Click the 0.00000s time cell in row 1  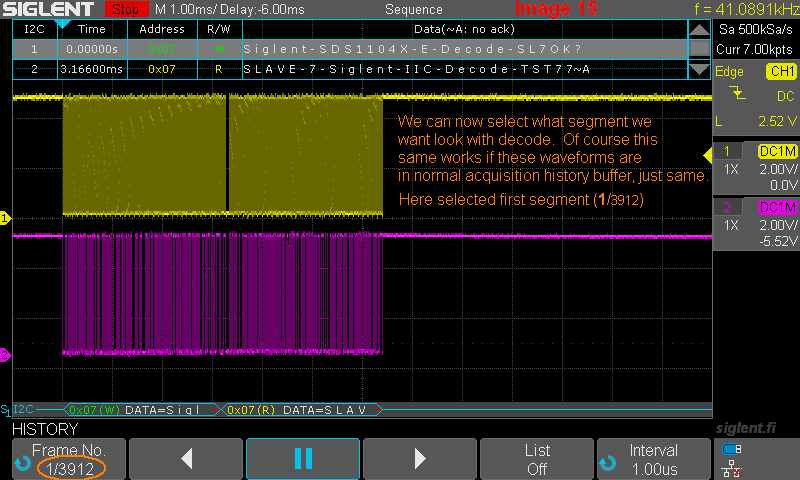click(92, 49)
